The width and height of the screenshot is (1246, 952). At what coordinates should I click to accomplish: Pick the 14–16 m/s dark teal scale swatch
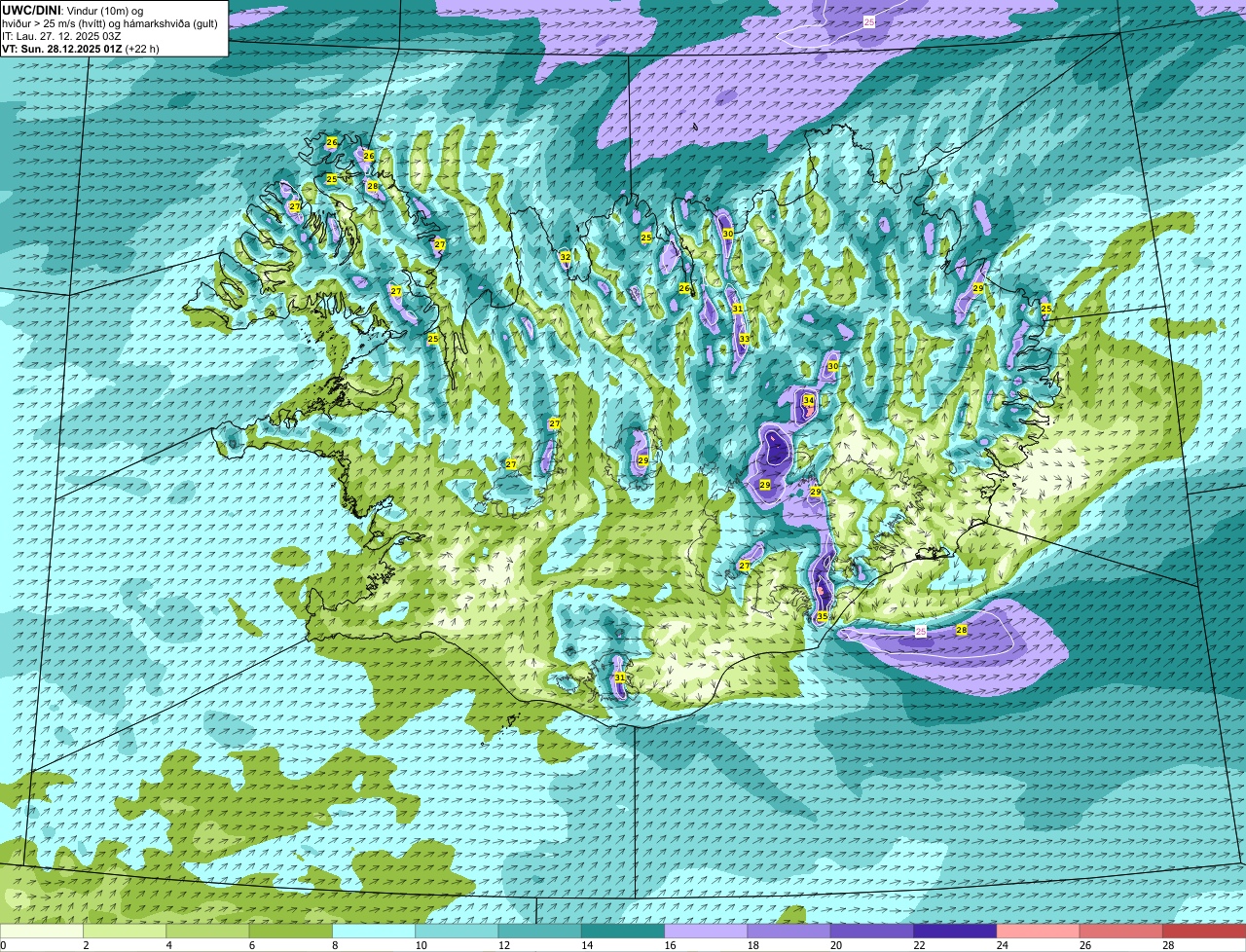(x=623, y=931)
